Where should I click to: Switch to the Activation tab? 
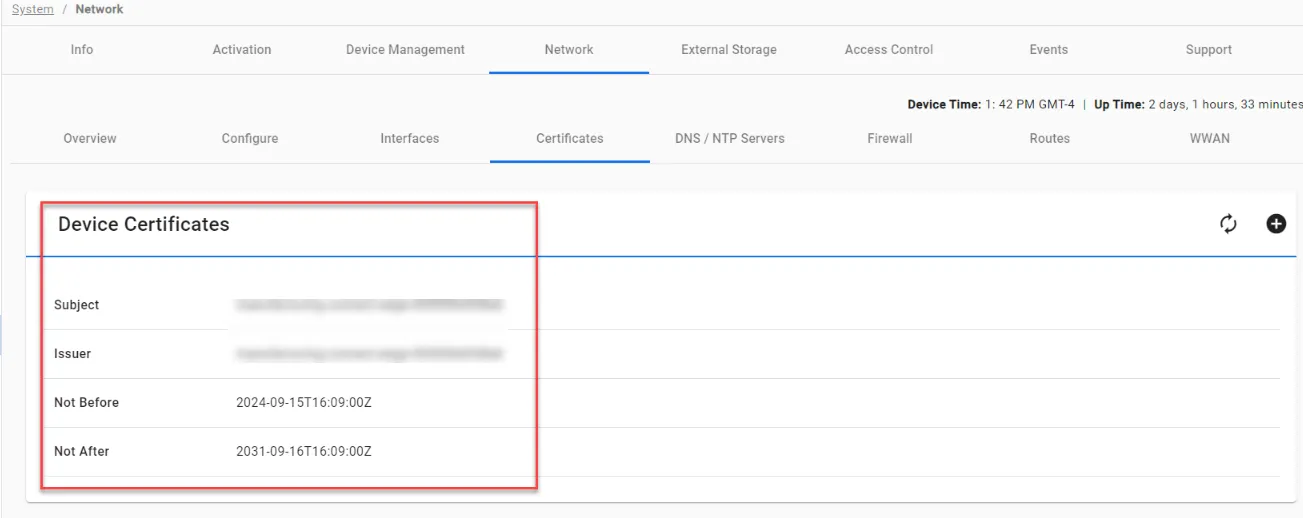point(242,49)
